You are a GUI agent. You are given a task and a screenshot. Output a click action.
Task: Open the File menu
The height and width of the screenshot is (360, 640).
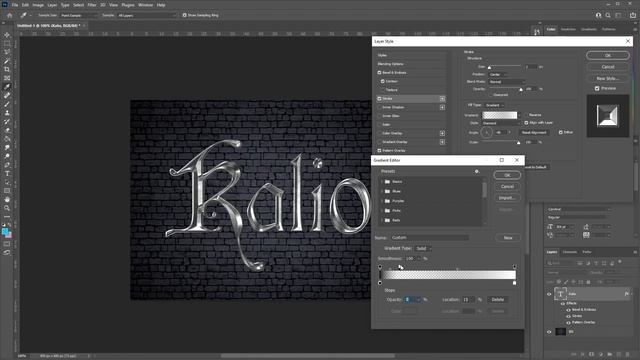click(x=15, y=5)
